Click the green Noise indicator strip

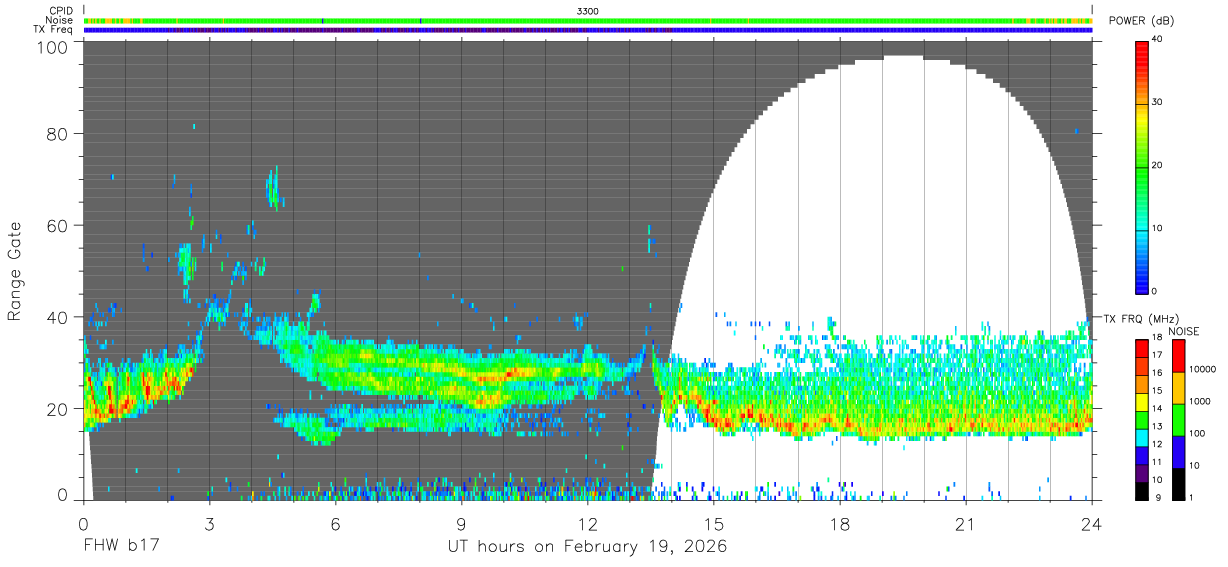click(588, 20)
